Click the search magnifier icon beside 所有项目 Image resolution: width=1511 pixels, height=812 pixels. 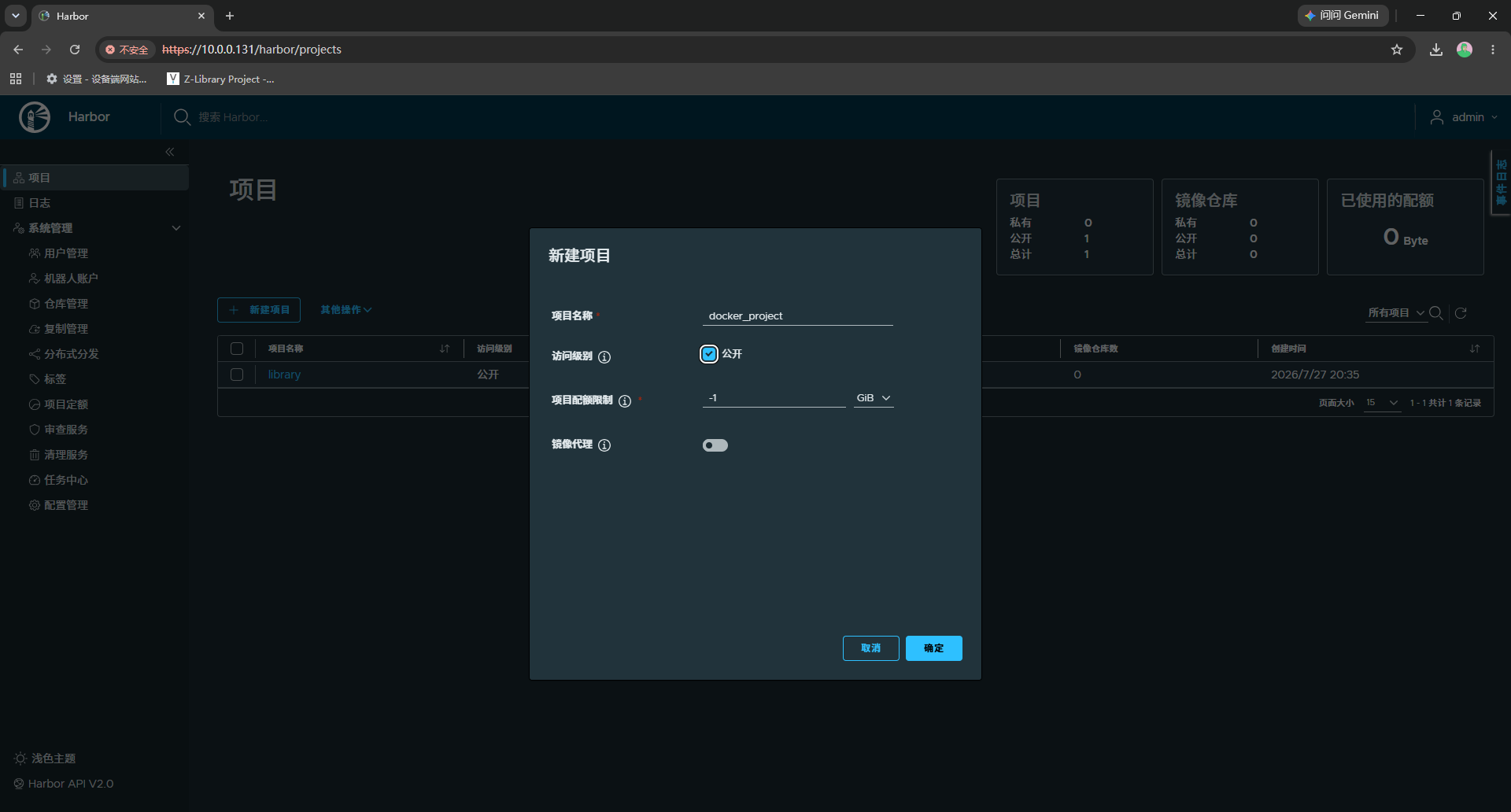coord(1436,313)
